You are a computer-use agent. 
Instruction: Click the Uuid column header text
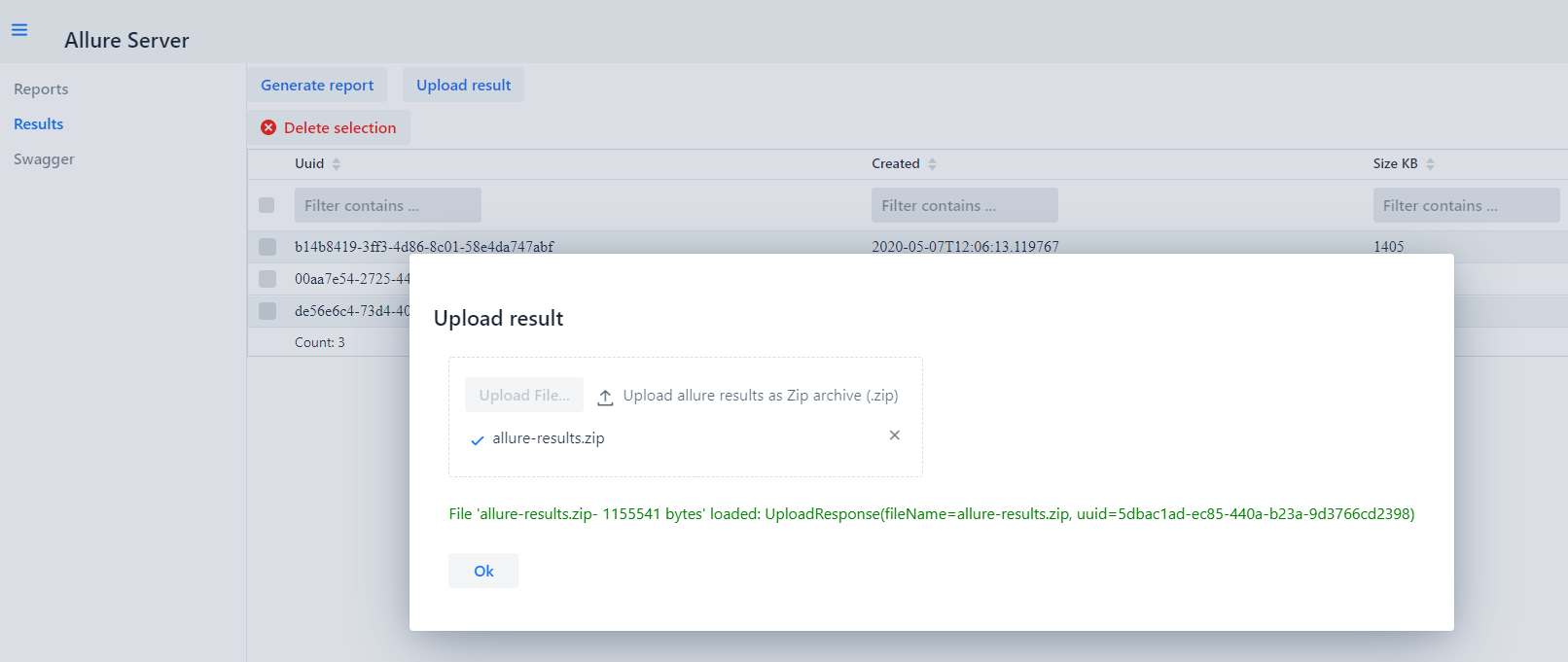click(x=309, y=163)
